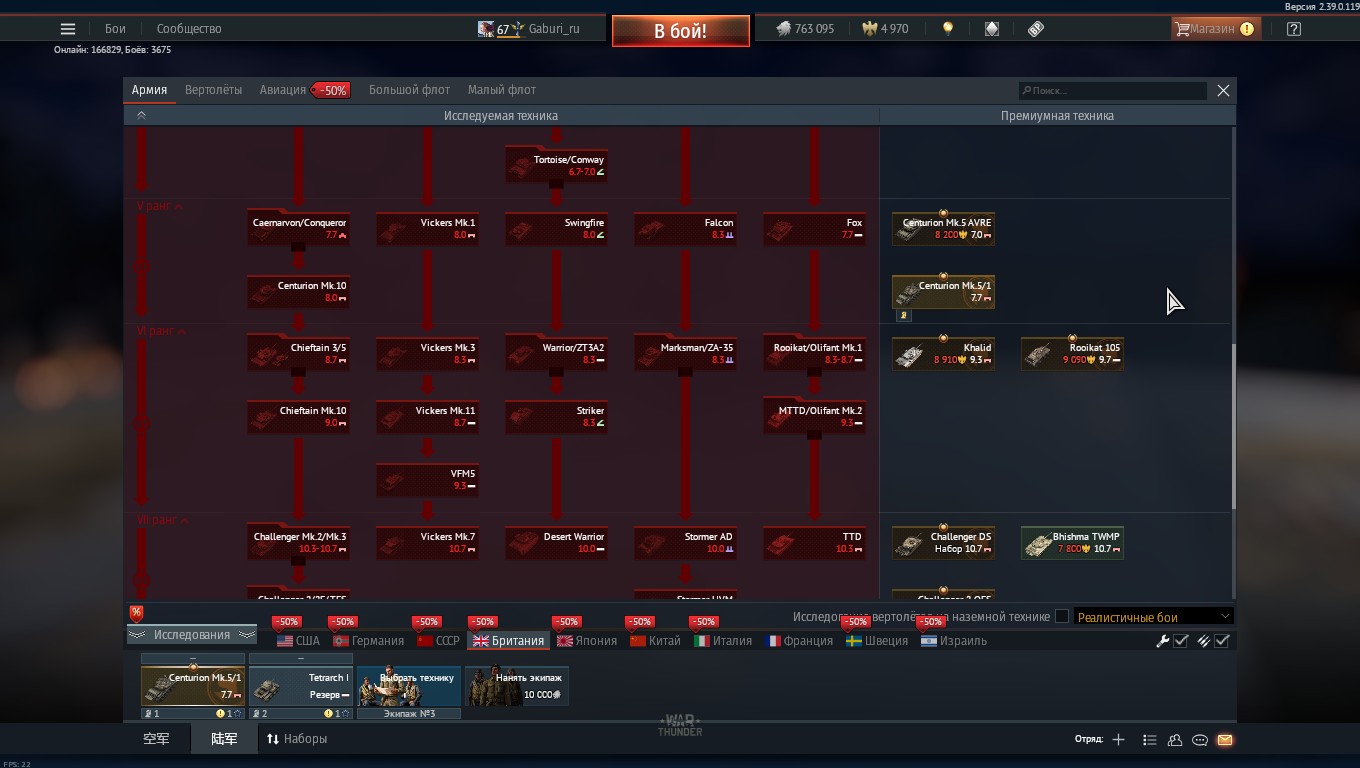This screenshot has width=1360, height=768.
Task: Select the США nation tab
Action: [298, 641]
